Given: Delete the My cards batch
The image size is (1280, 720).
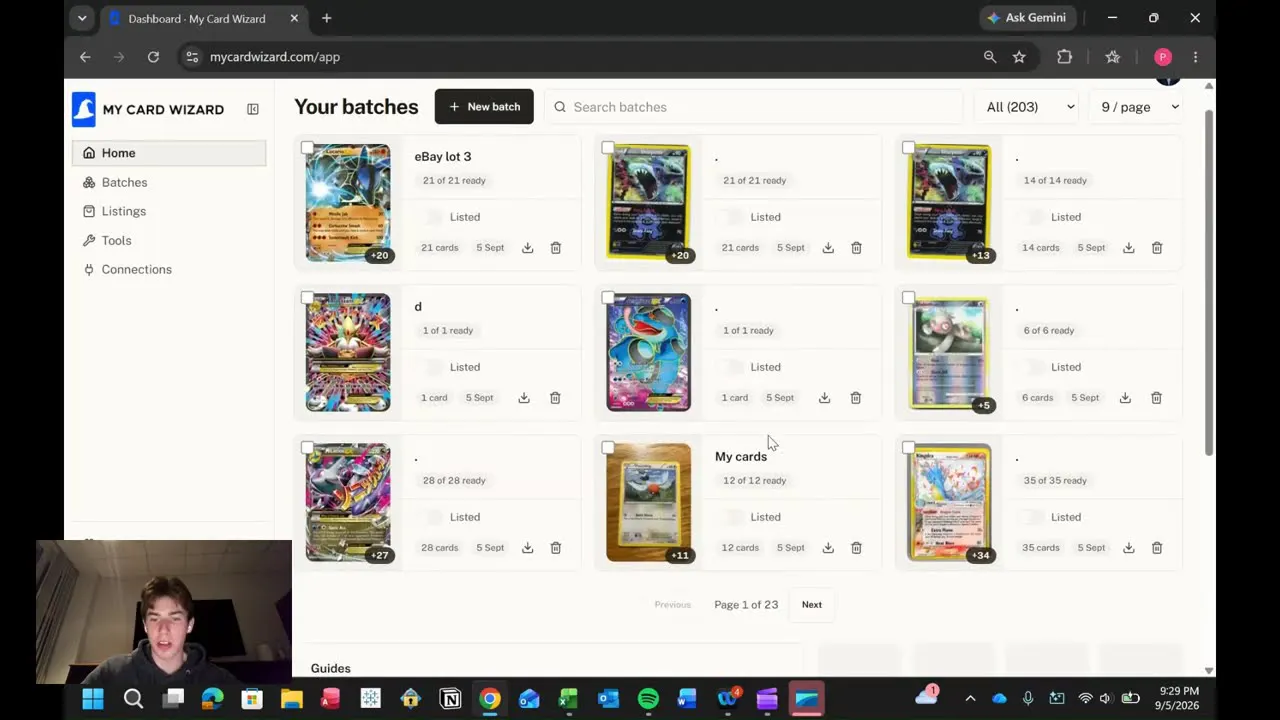Looking at the screenshot, I should [856, 548].
